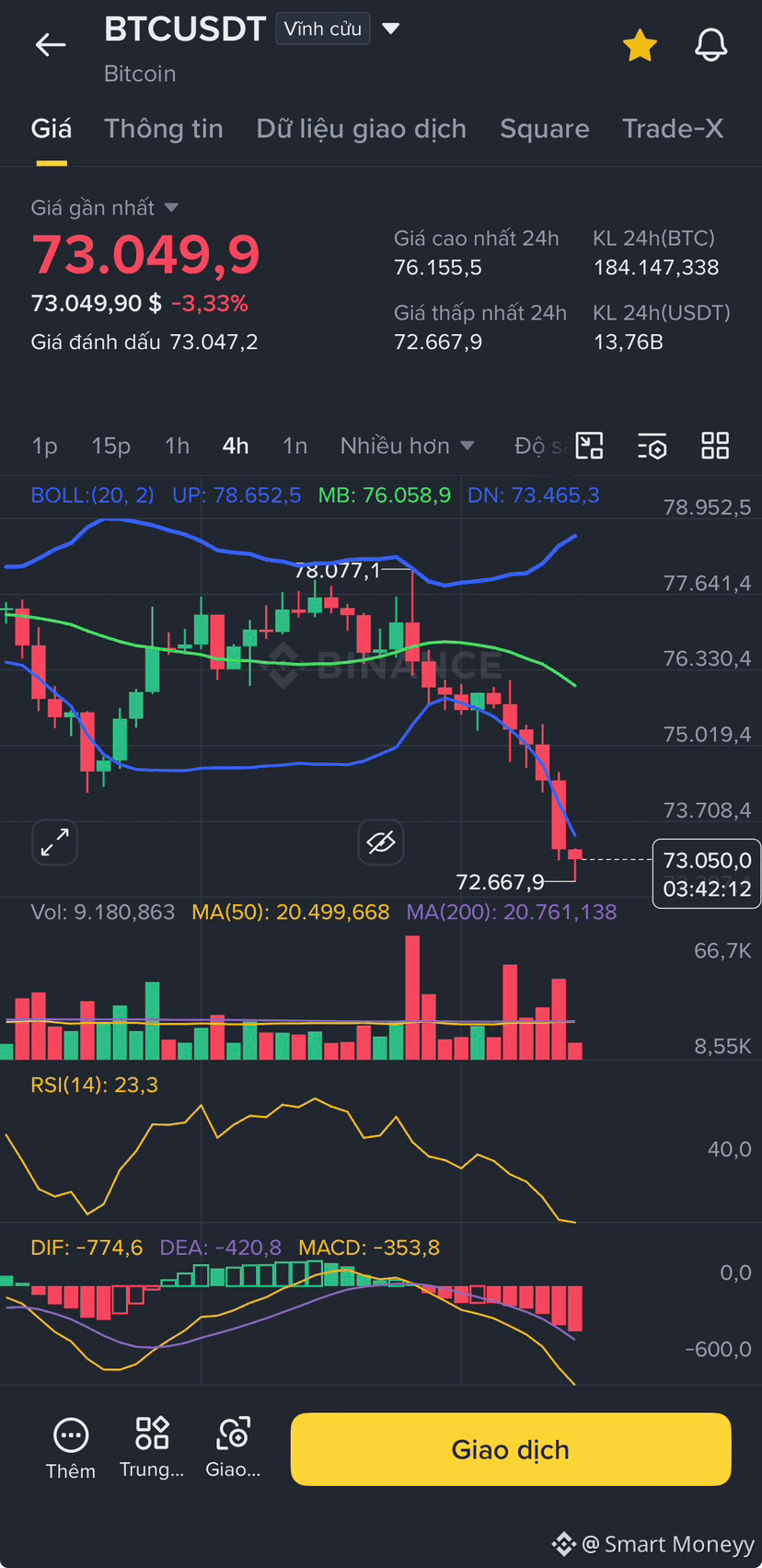Tap the Bollinger MB: 76.058,9 value

pos(385,495)
